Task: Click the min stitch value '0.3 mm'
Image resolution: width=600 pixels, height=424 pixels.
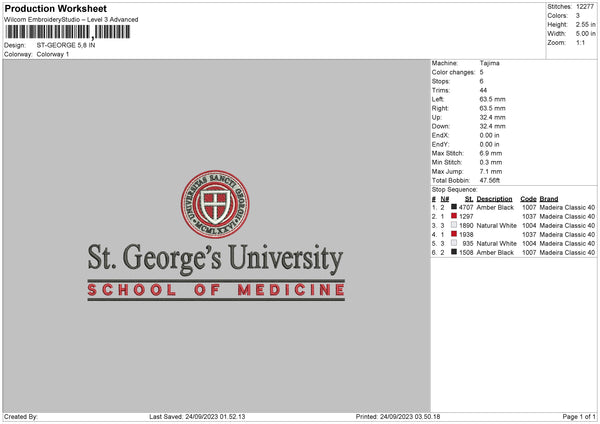Action: (491, 162)
